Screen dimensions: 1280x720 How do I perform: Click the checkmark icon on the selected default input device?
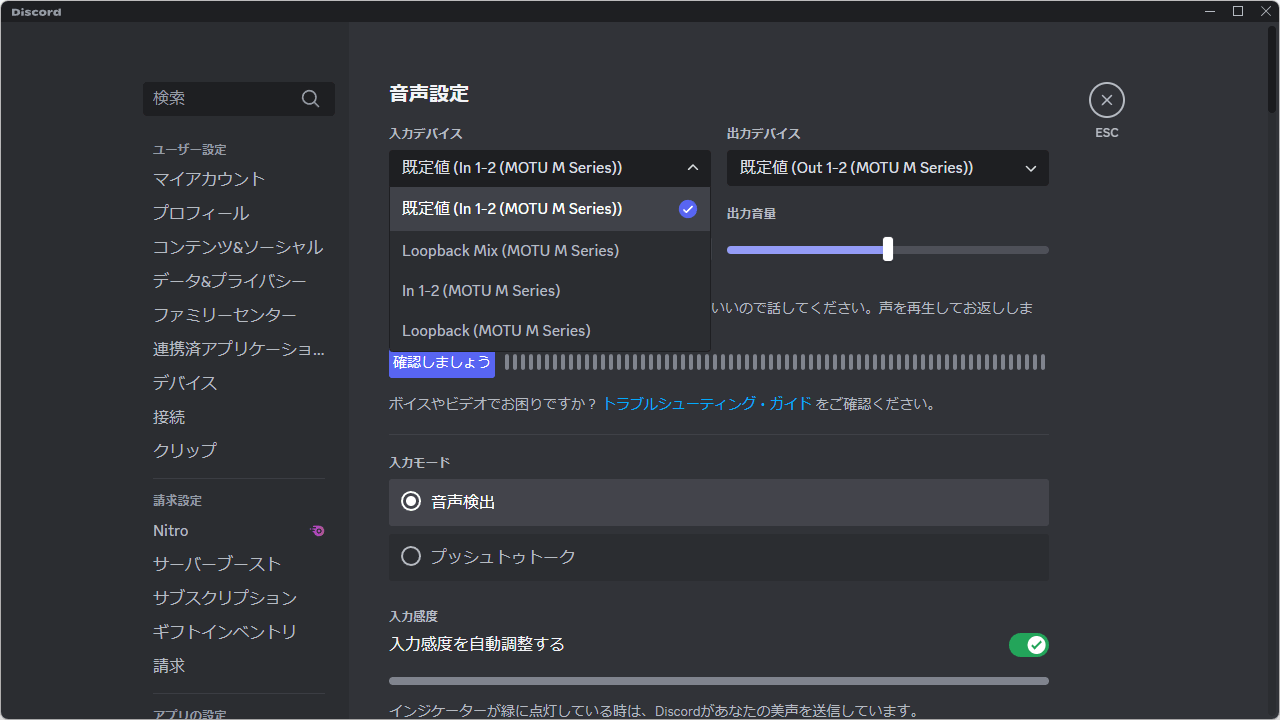tap(688, 209)
